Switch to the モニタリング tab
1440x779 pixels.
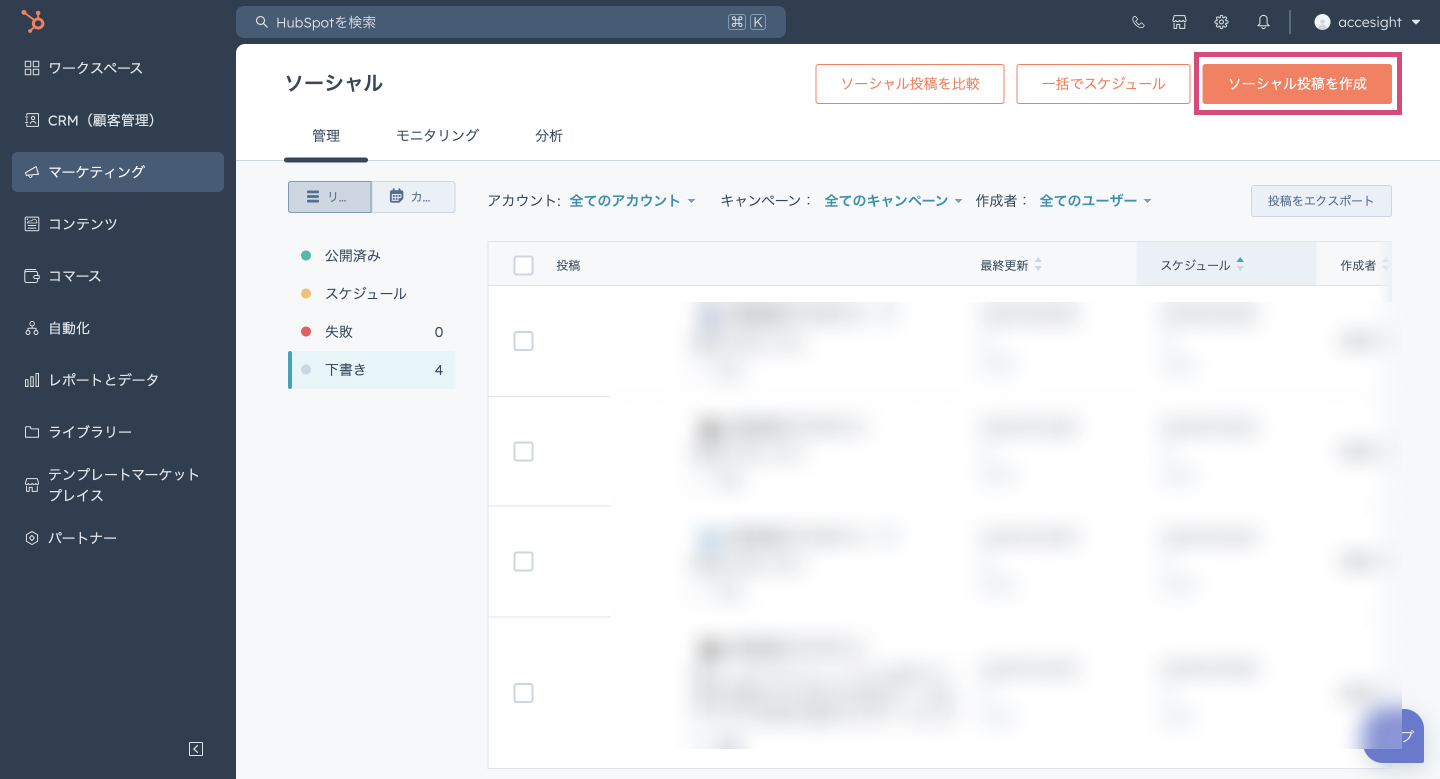(x=437, y=136)
